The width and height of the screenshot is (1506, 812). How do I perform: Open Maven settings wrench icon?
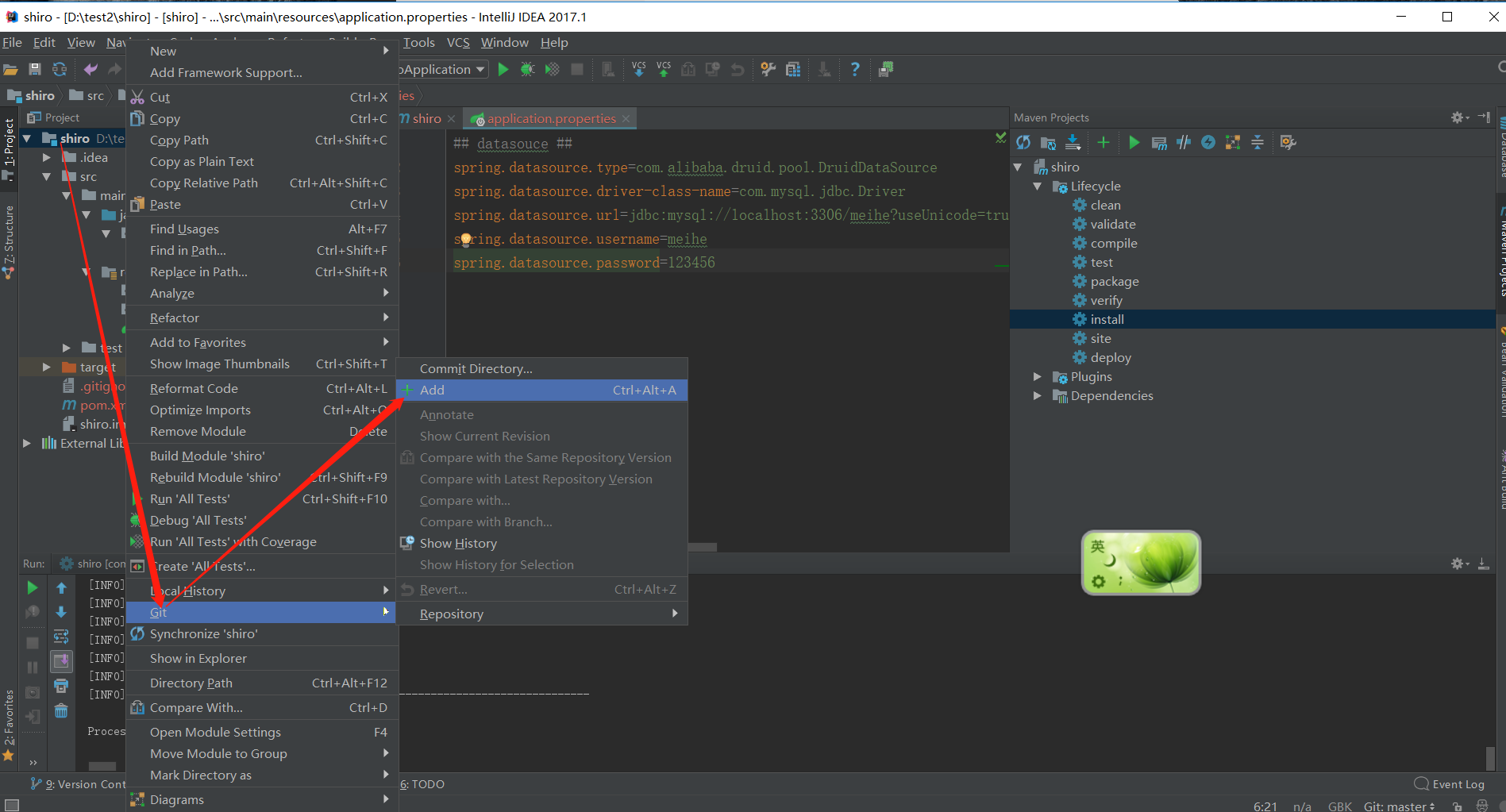point(1288,142)
